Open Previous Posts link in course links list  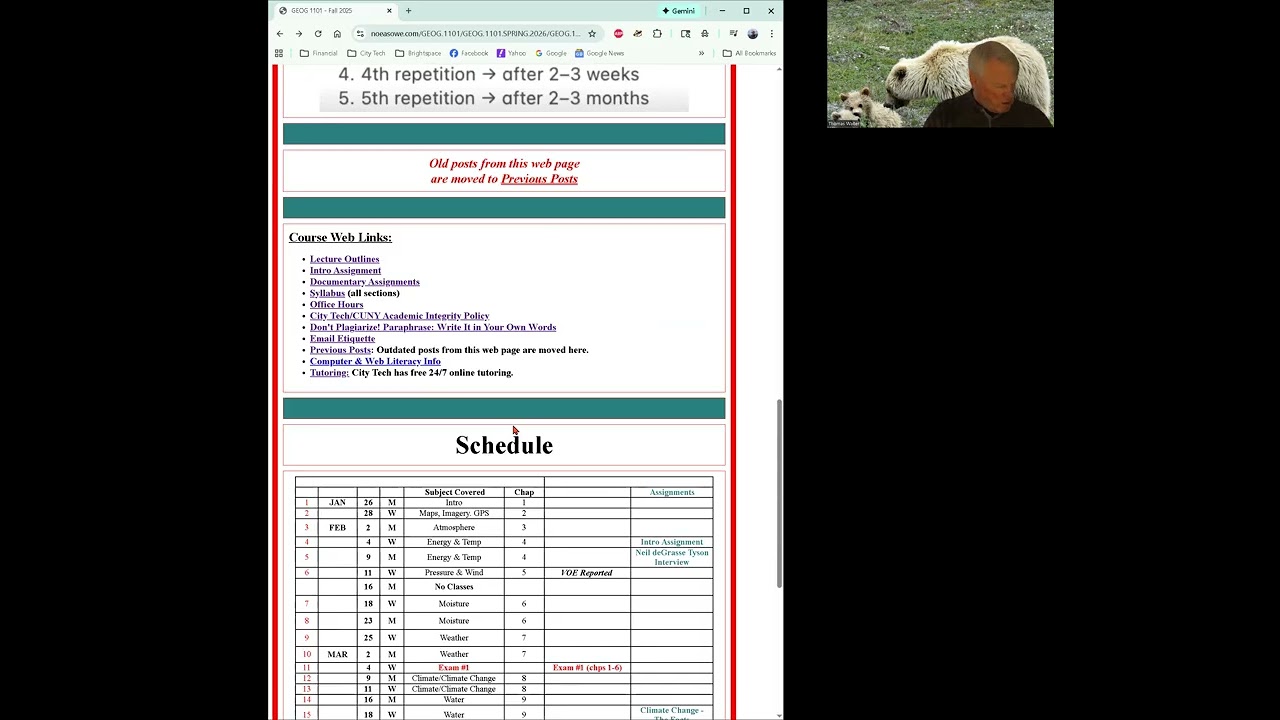pos(340,350)
